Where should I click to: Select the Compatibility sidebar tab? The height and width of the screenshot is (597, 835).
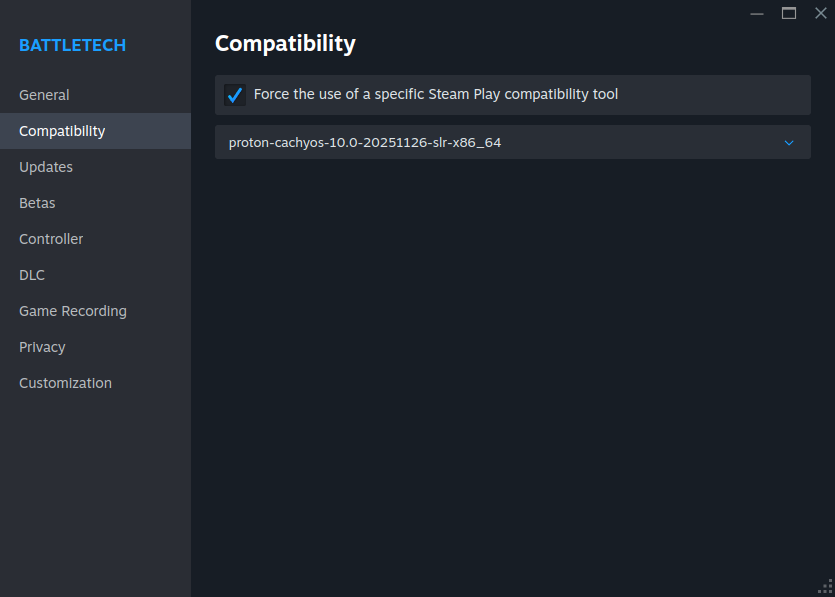click(95, 131)
